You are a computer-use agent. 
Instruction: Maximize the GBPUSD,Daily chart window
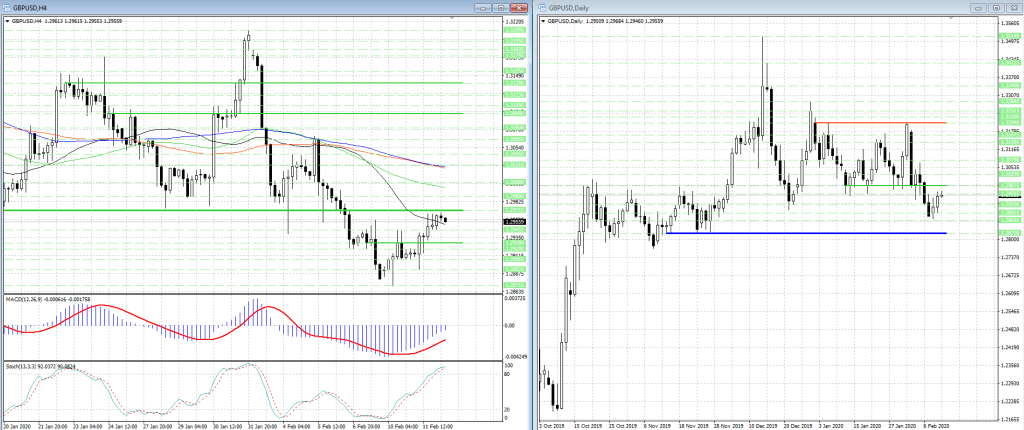tap(995, 7)
